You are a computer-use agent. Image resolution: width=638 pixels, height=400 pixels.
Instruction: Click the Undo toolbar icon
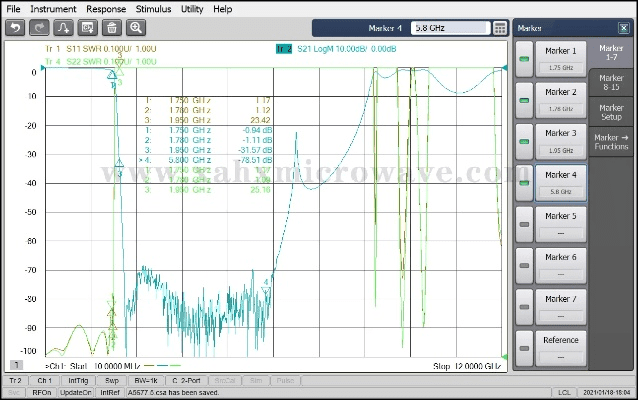pos(15,28)
